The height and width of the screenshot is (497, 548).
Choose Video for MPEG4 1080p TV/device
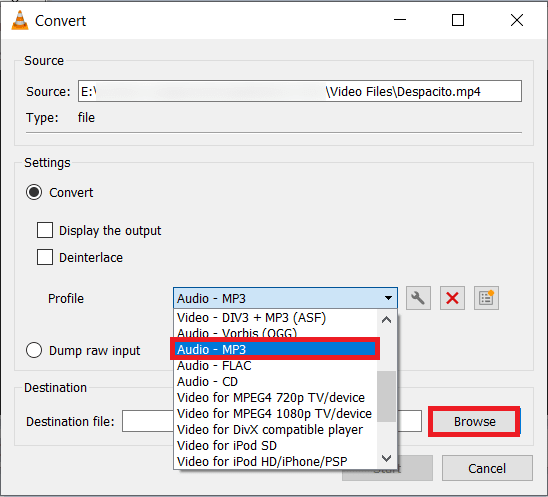coord(275,413)
